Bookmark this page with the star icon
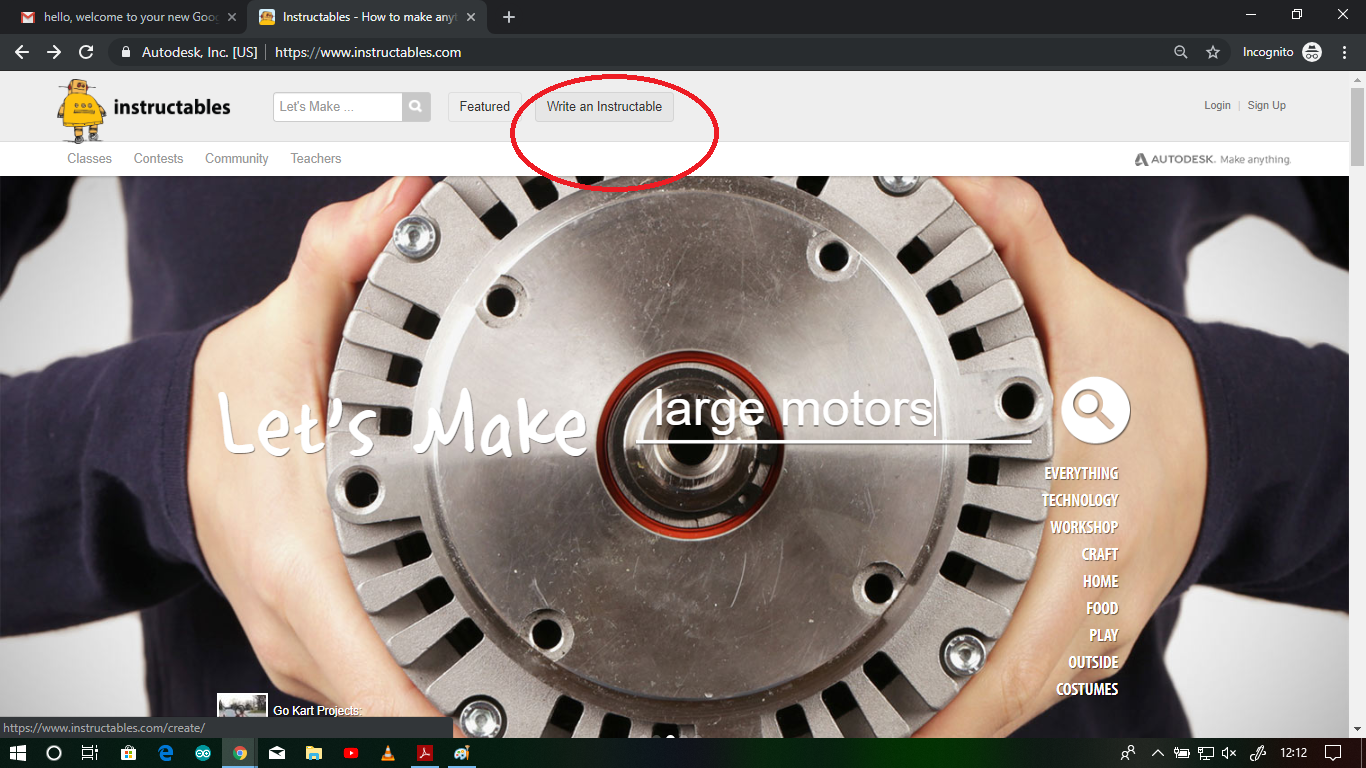This screenshot has height=768, width=1366. pyautogui.click(x=1213, y=52)
